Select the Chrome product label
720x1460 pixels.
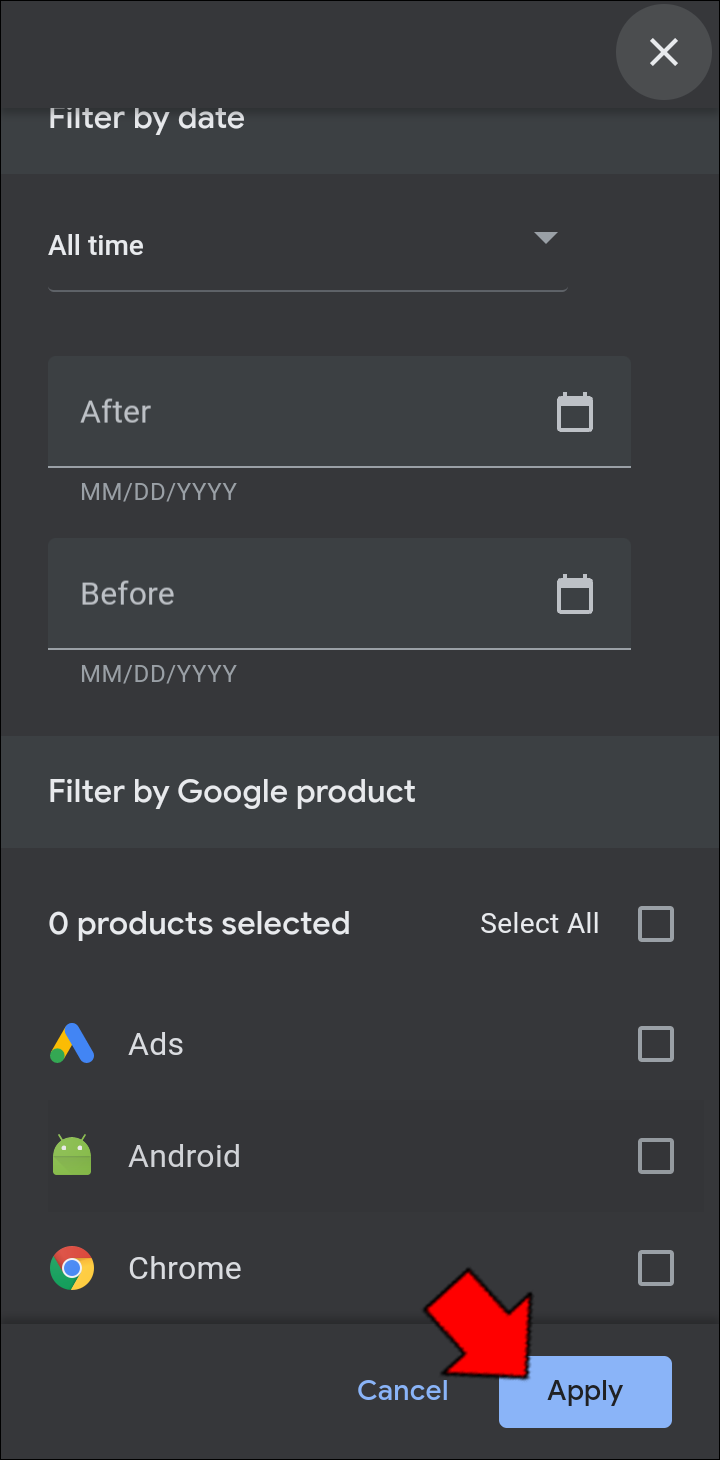pos(185,1269)
